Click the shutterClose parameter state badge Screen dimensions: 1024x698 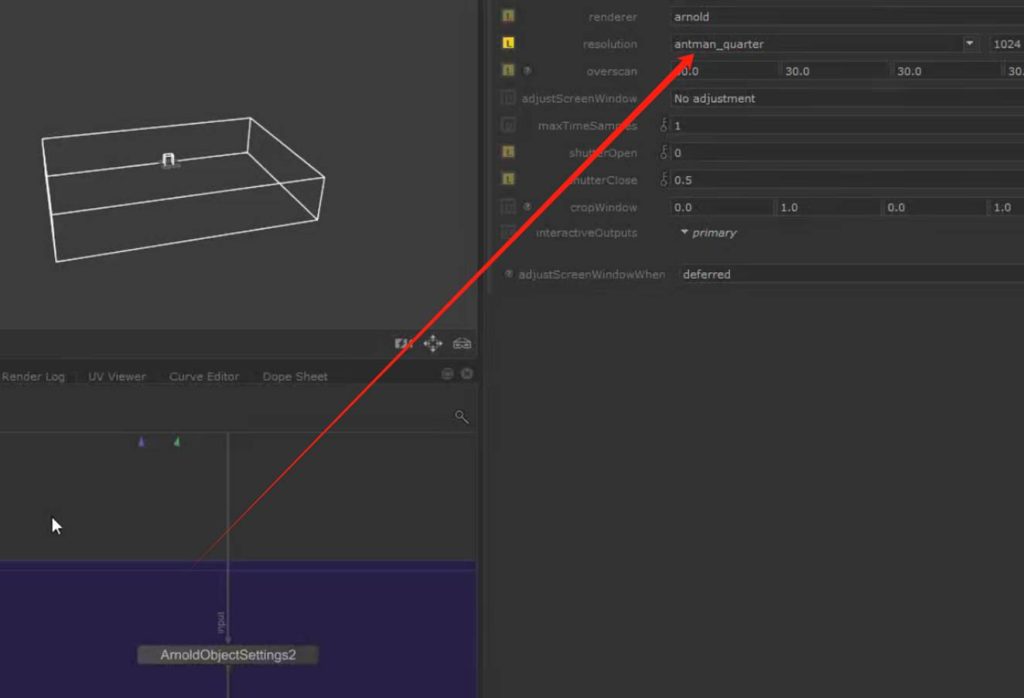tap(508, 179)
